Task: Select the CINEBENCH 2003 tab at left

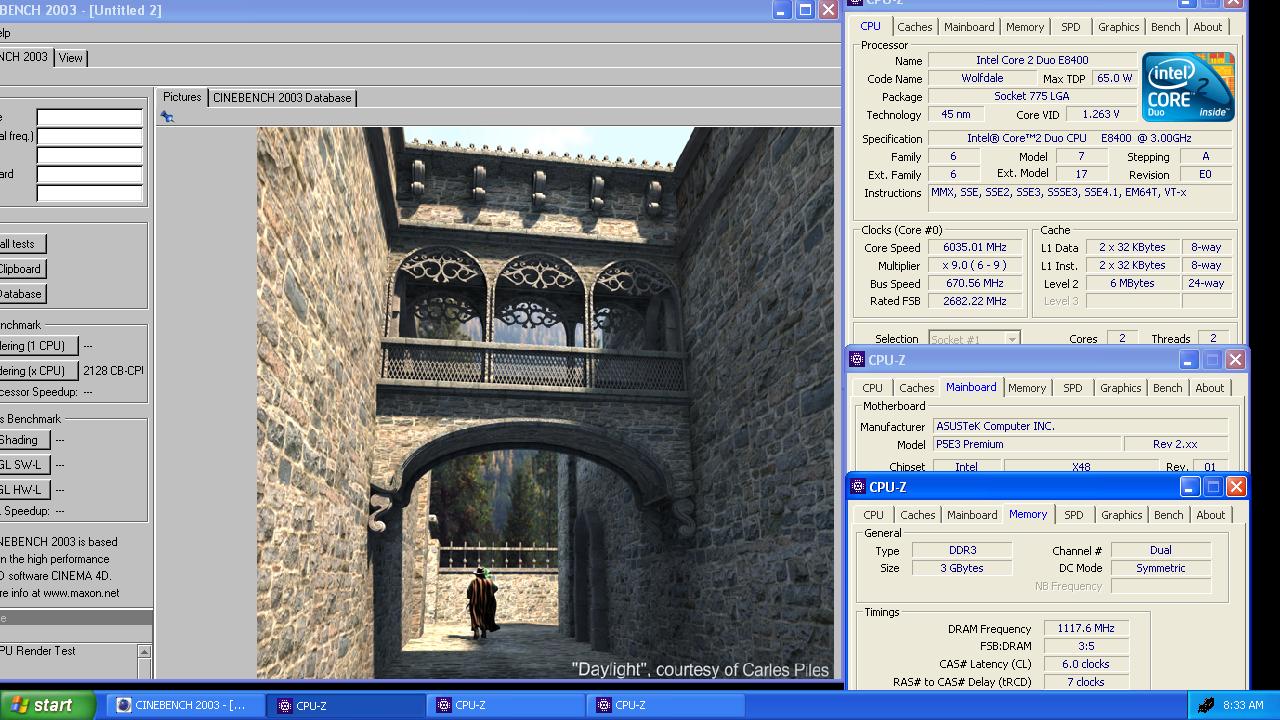Action: point(24,57)
